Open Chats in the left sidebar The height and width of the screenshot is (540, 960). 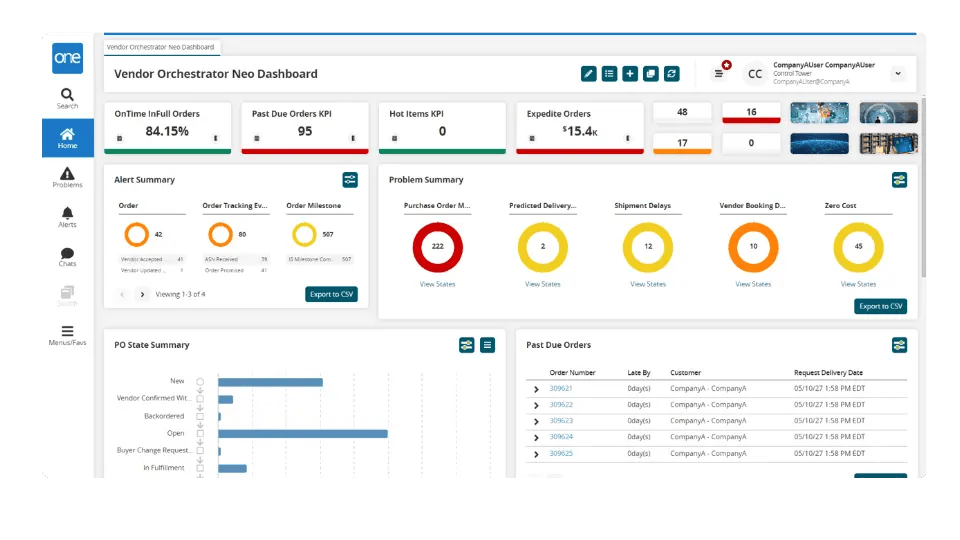[67, 257]
